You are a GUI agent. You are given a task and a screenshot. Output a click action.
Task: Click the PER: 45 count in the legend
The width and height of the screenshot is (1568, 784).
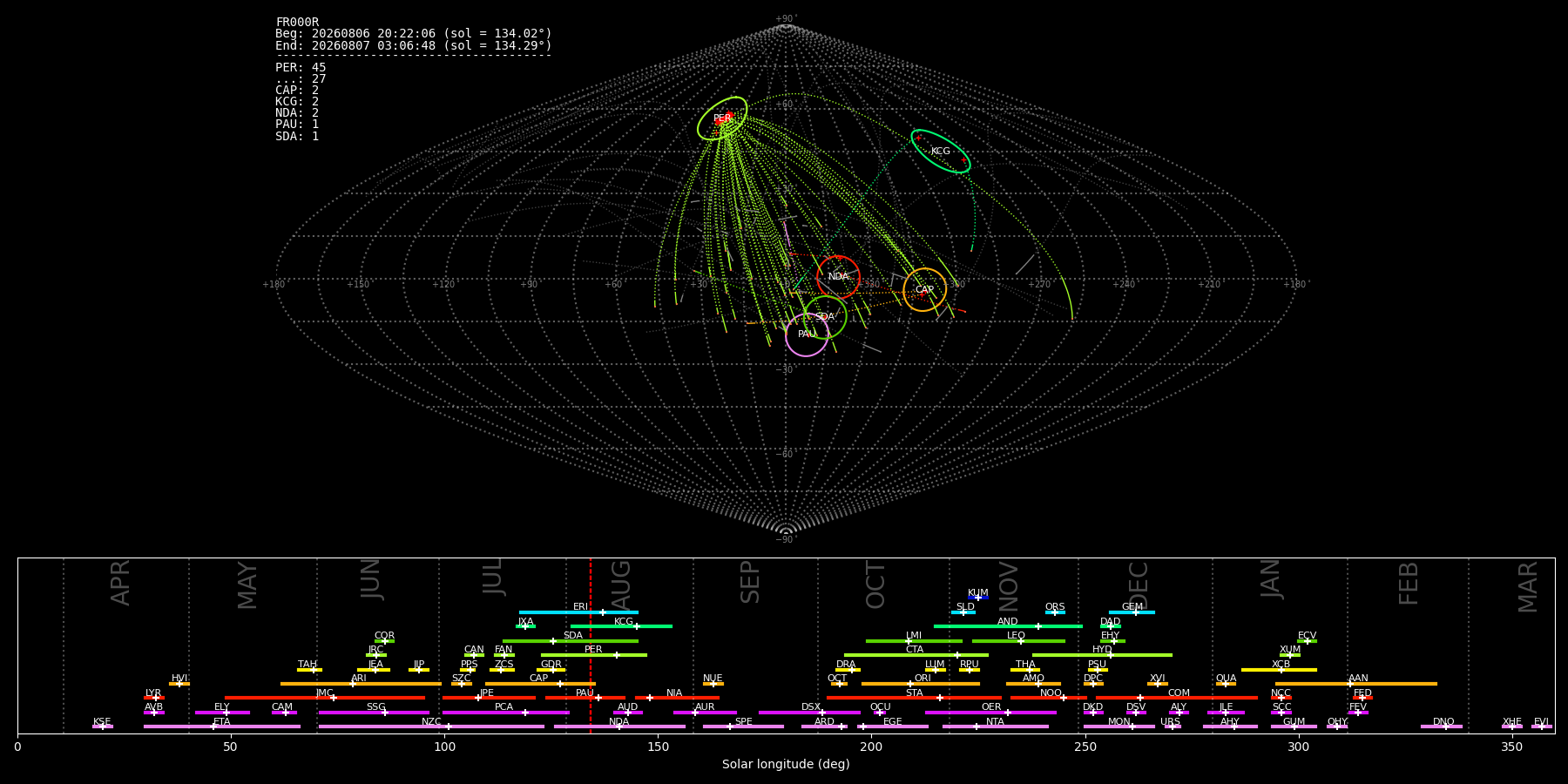coord(301,67)
